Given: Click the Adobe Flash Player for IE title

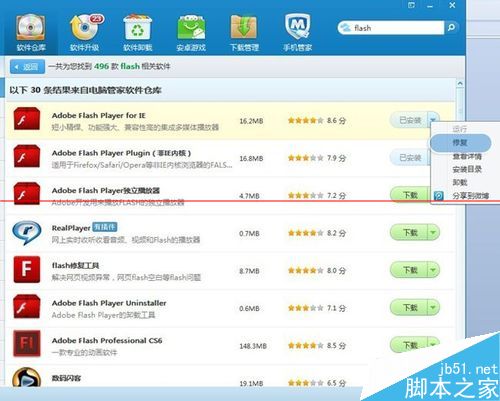Looking at the screenshot, I should pos(99,116).
